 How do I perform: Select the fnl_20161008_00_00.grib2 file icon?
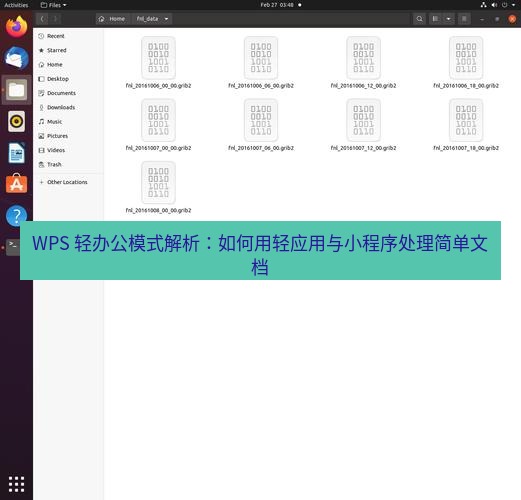(x=158, y=183)
